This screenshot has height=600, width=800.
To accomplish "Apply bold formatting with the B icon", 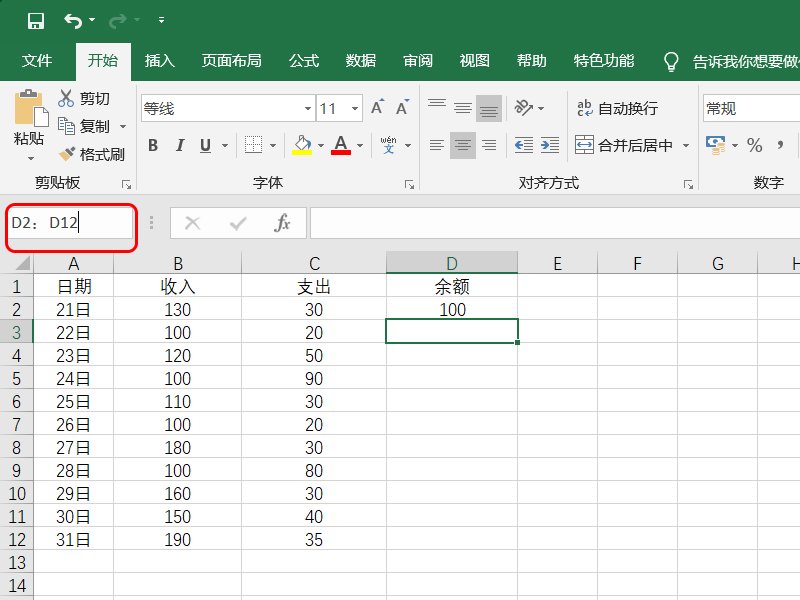I will 152,145.
